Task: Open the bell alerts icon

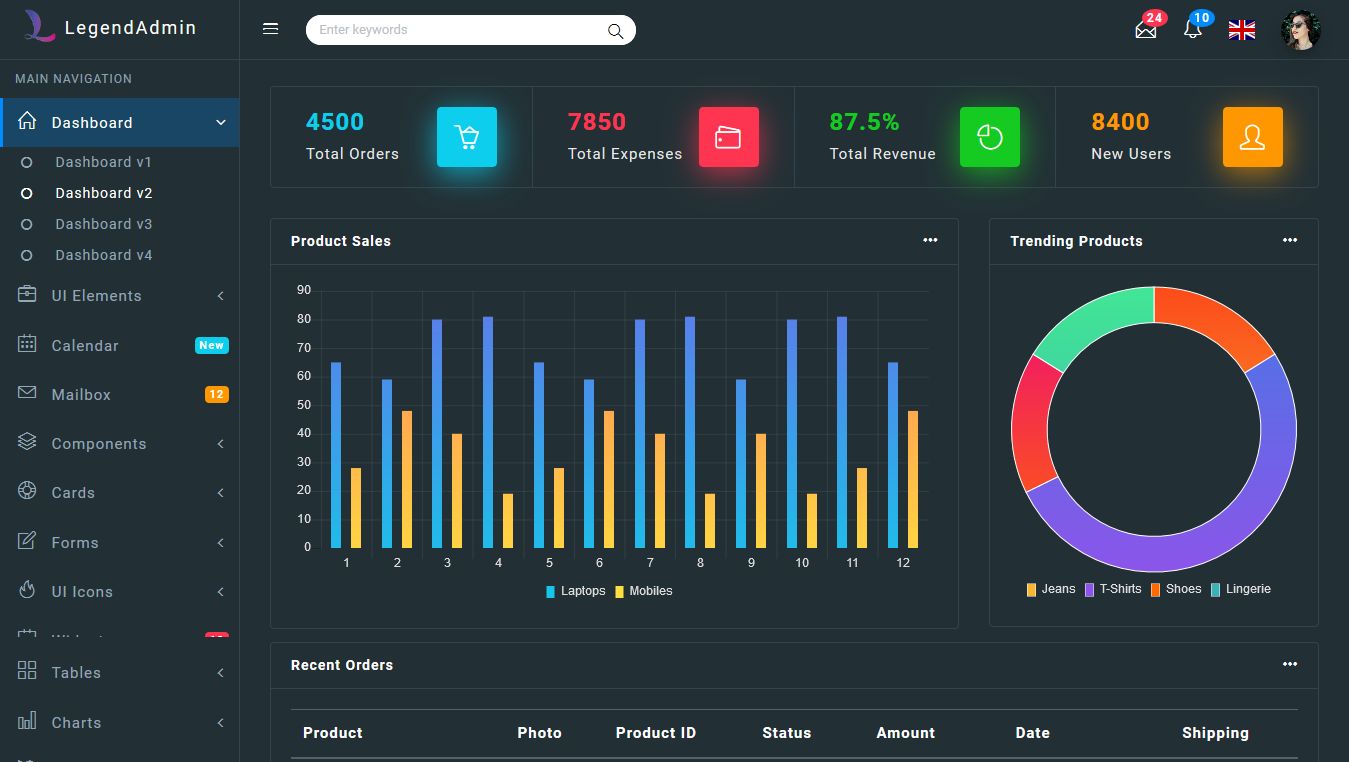Action: pyautogui.click(x=1192, y=30)
